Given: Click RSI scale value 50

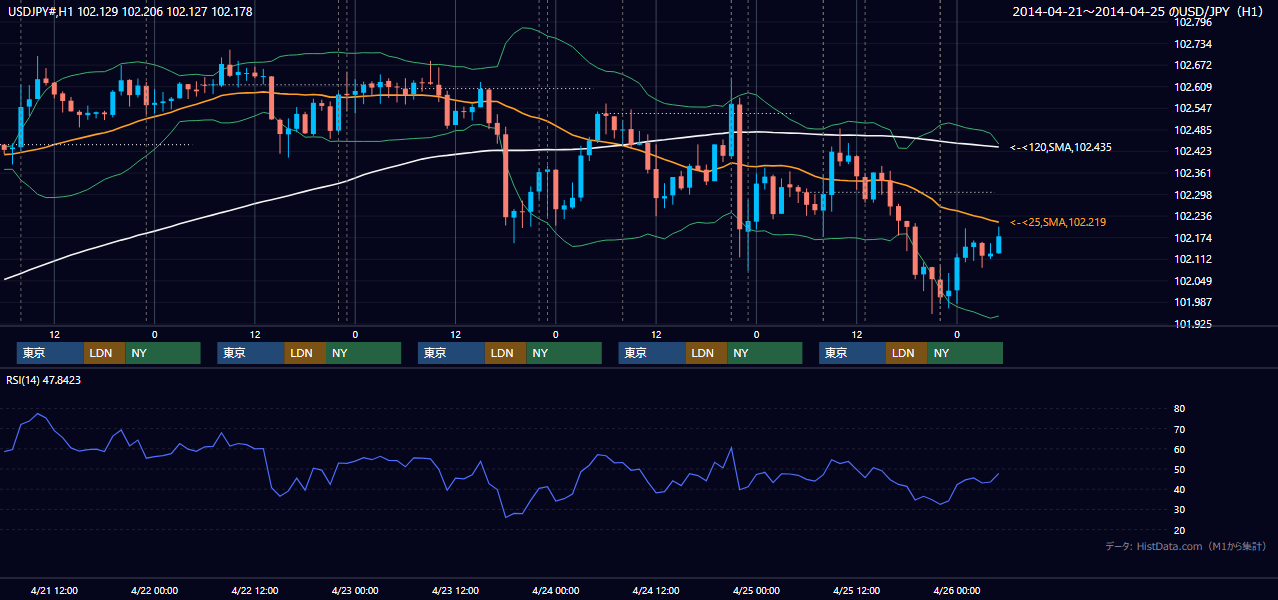Looking at the screenshot, I should pos(1180,469).
